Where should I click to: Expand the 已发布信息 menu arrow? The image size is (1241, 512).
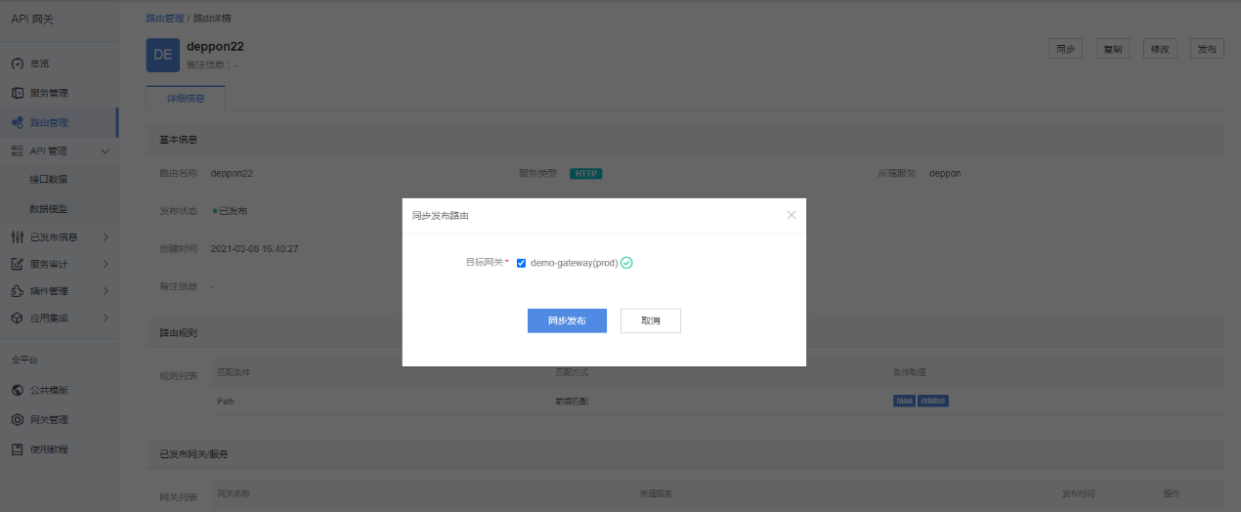[105, 237]
